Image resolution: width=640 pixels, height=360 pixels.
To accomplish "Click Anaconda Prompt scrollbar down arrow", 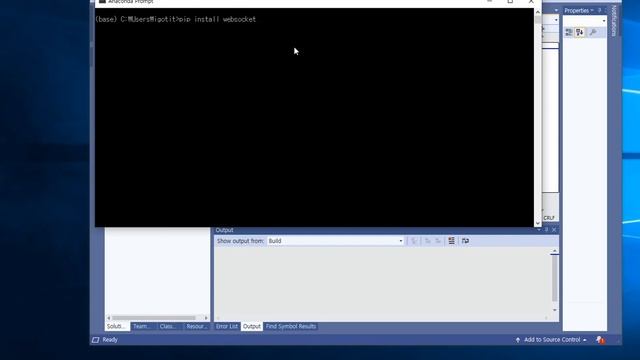I will tap(538, 223).
